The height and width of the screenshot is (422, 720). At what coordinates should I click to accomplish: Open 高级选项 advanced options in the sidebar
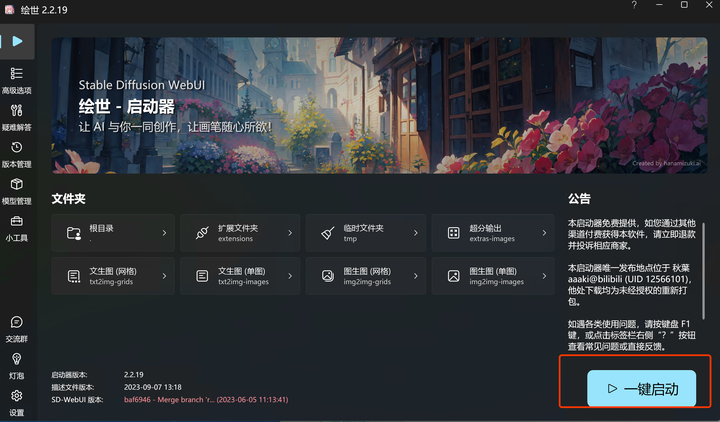17,80
